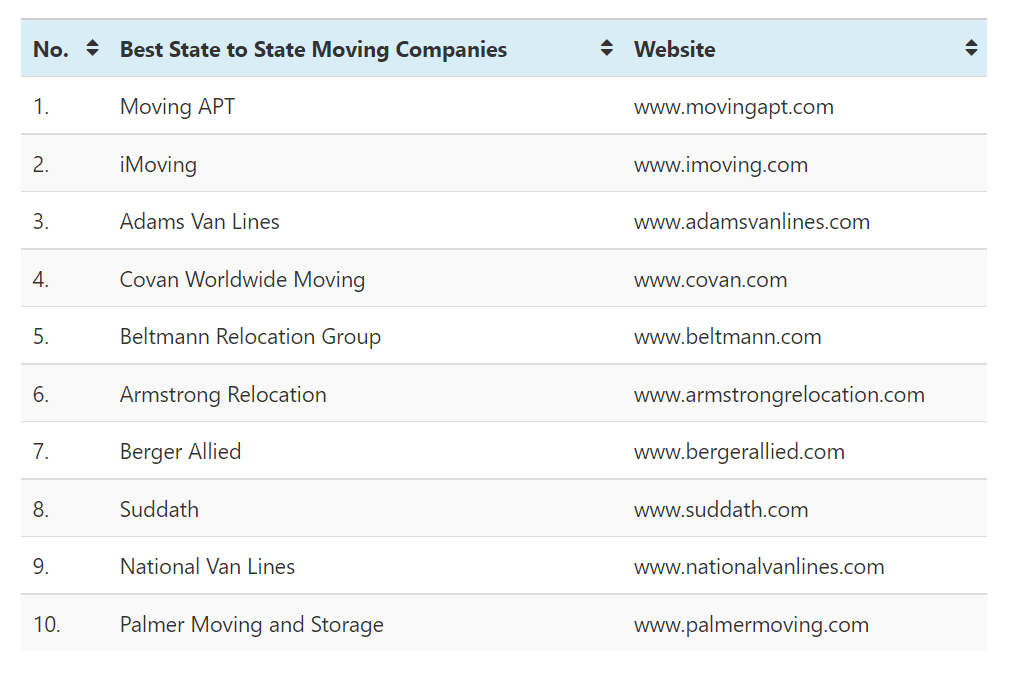Click the sort arrows in Website column

coord(971,48)
